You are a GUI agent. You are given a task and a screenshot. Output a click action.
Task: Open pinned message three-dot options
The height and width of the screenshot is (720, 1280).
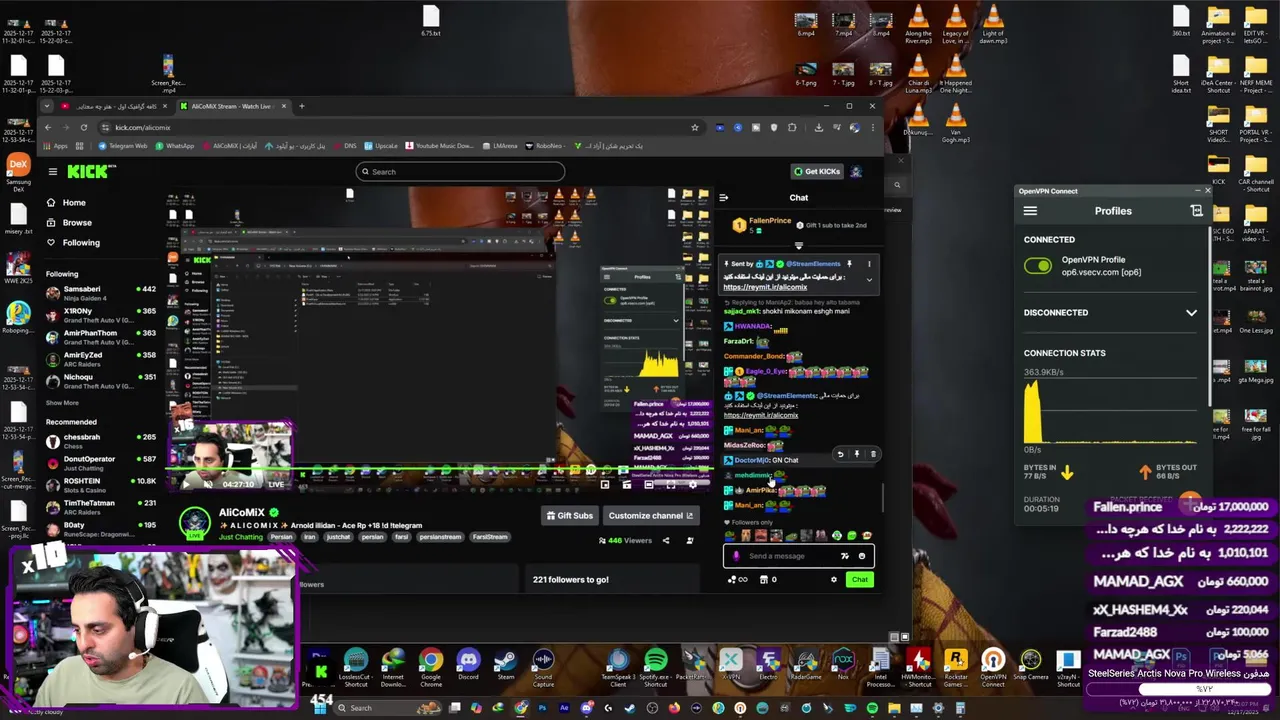tap(869, 264)
